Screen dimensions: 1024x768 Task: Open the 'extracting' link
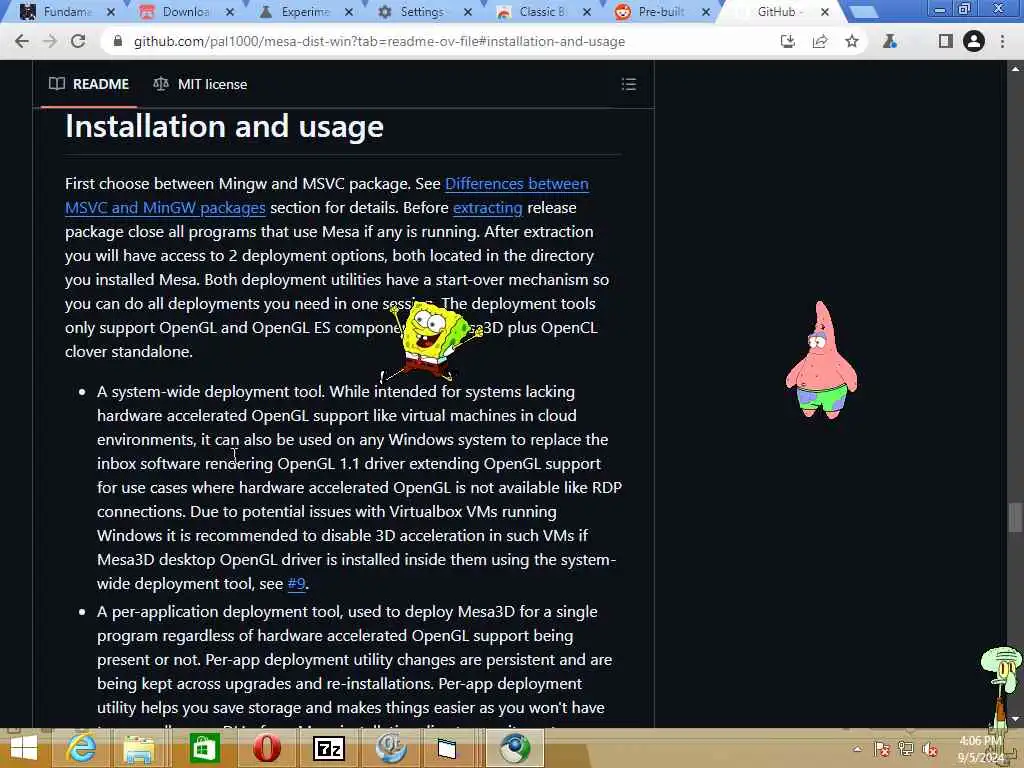click(487, 208)
